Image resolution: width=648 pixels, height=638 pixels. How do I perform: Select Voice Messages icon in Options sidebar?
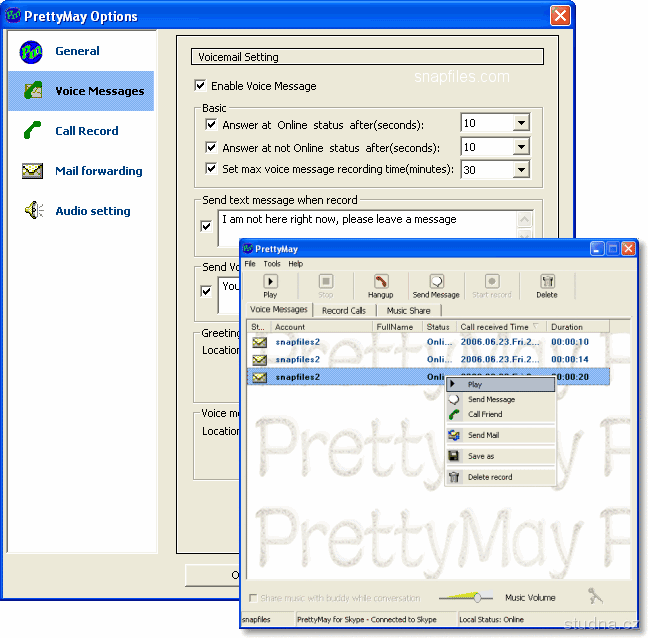coord(33,90)
